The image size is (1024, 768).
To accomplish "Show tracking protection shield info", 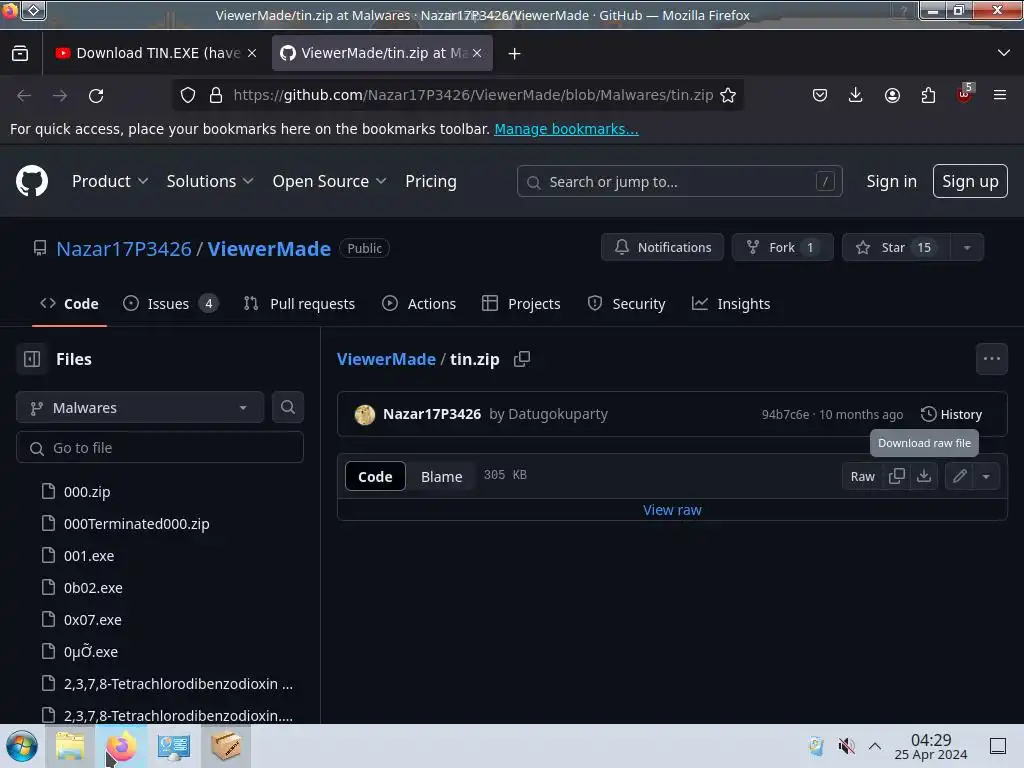I will point(188,95).
